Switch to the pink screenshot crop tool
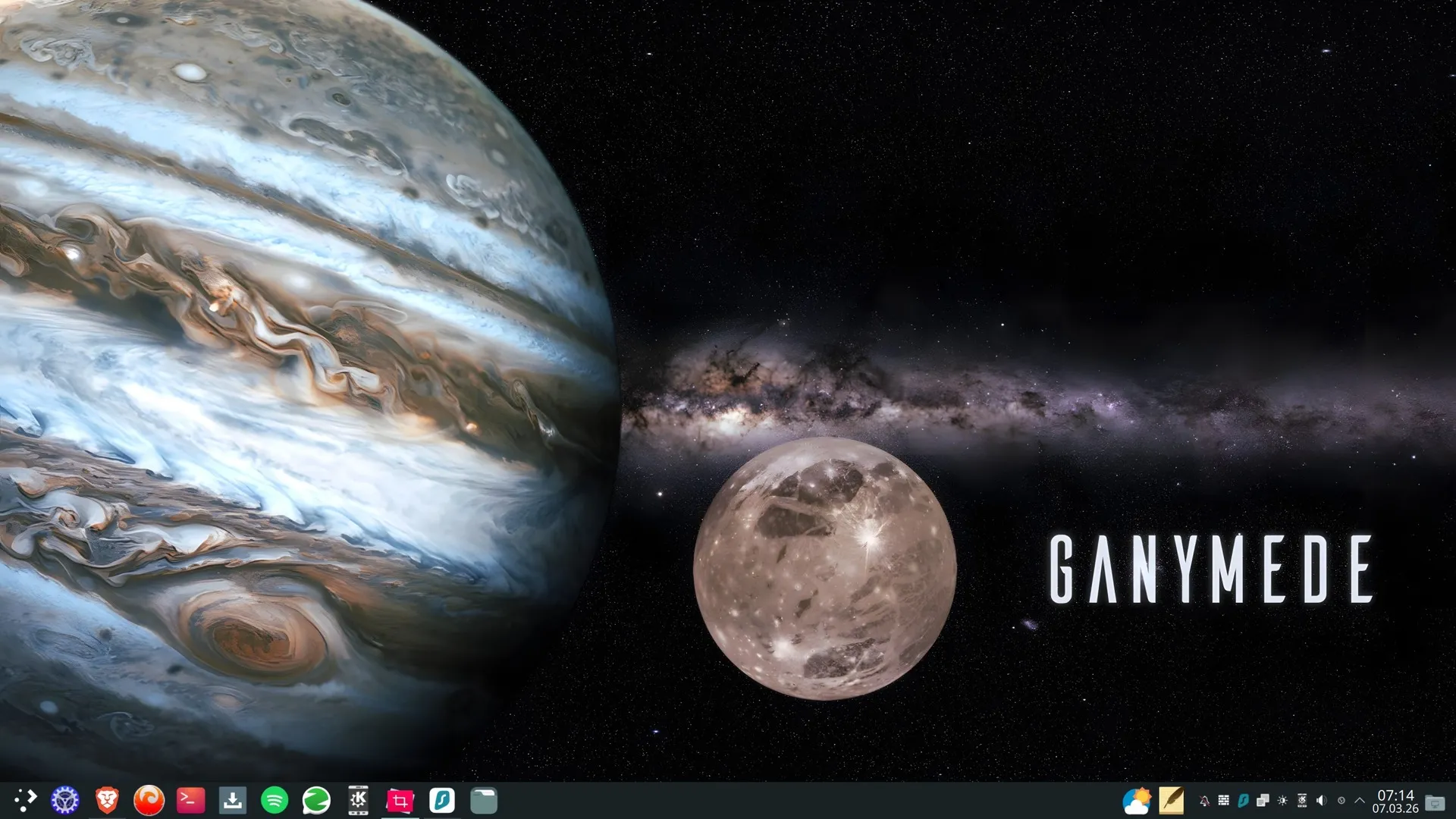 [400, 800]
